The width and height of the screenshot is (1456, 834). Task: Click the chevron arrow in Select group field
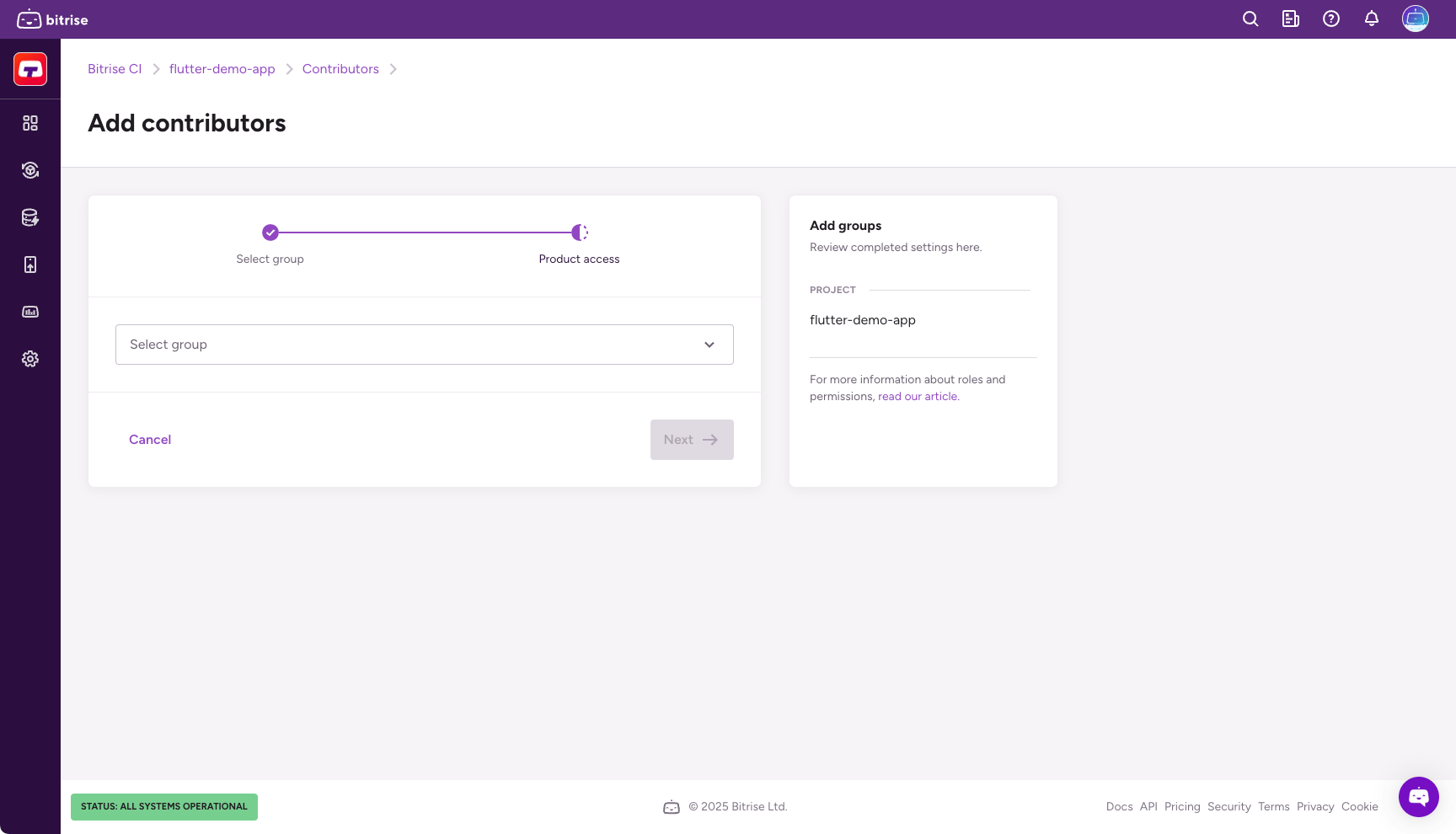tap(709, 345)
